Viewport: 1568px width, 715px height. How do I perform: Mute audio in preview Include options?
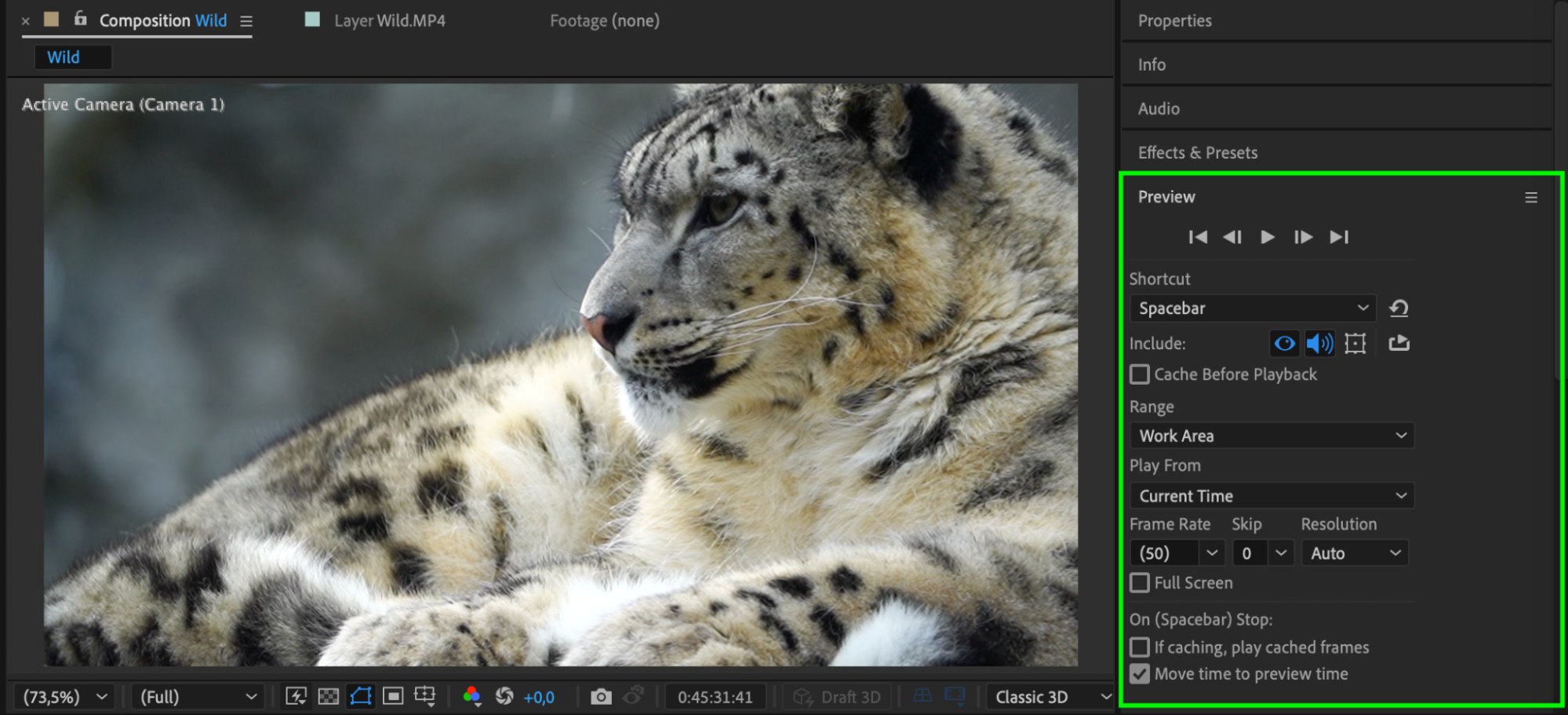1319,344
